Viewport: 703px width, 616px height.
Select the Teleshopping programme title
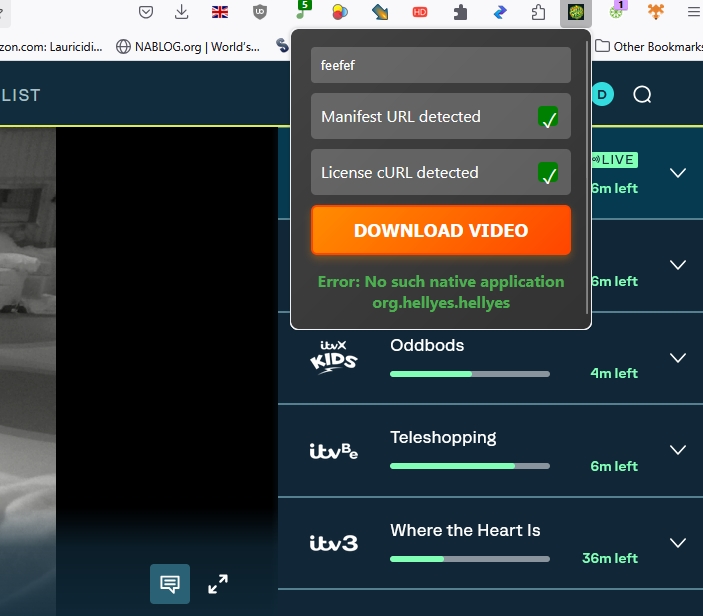point(443,438)
